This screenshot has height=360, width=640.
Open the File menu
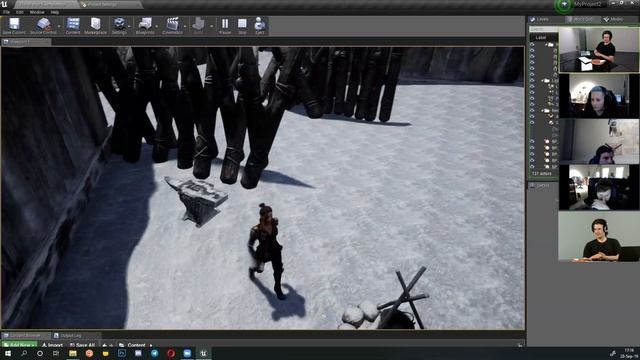coord(7,12)
